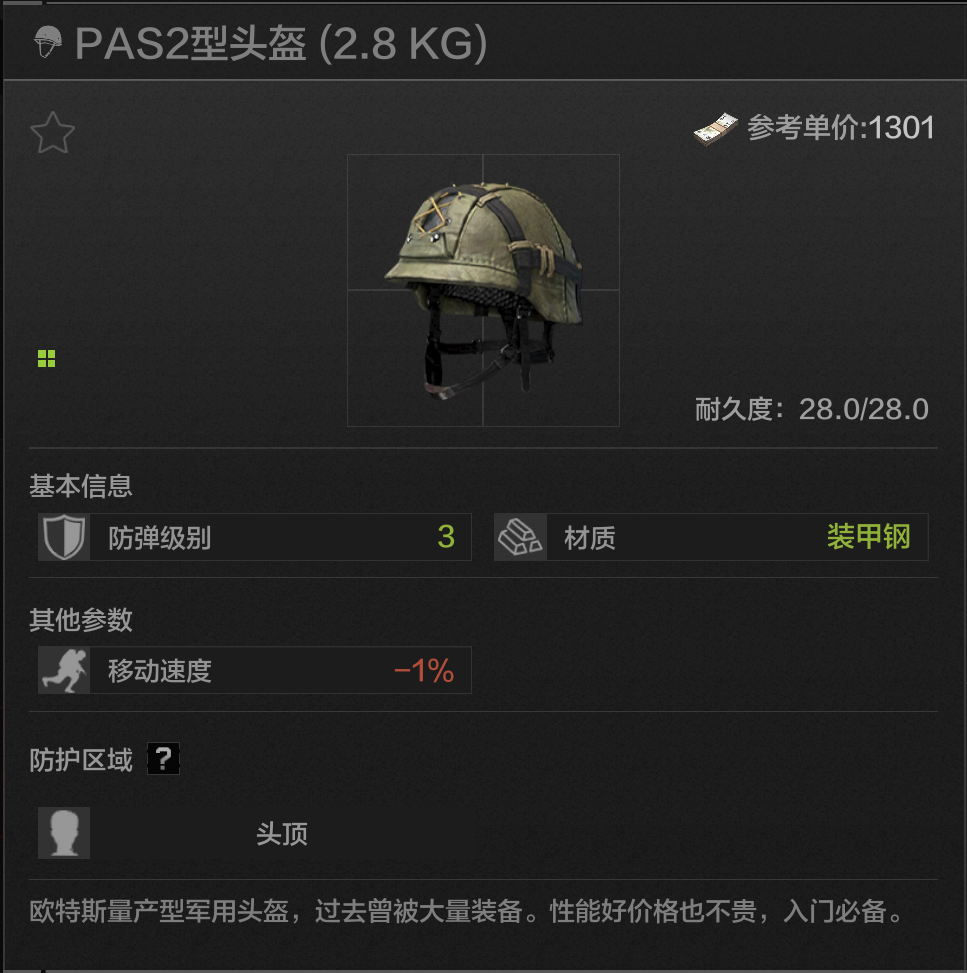Toggle the favorite star icon

coord(53,133)
